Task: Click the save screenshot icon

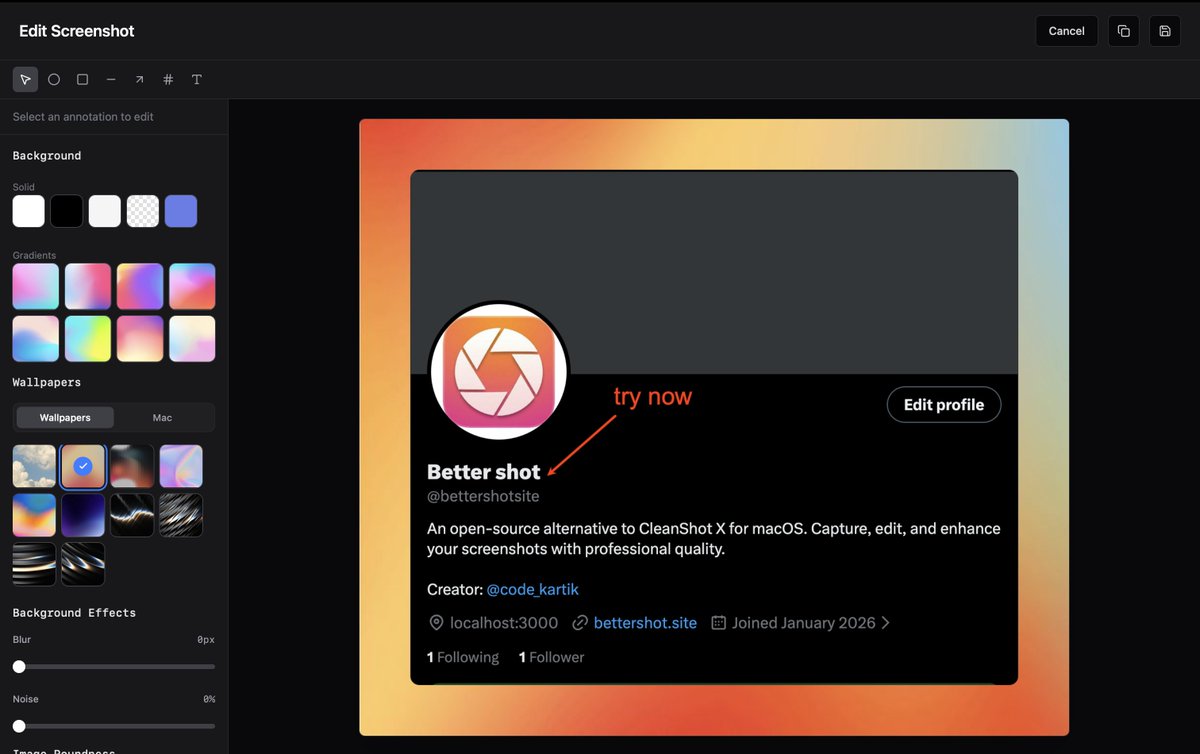Action: click(1165, 31)
